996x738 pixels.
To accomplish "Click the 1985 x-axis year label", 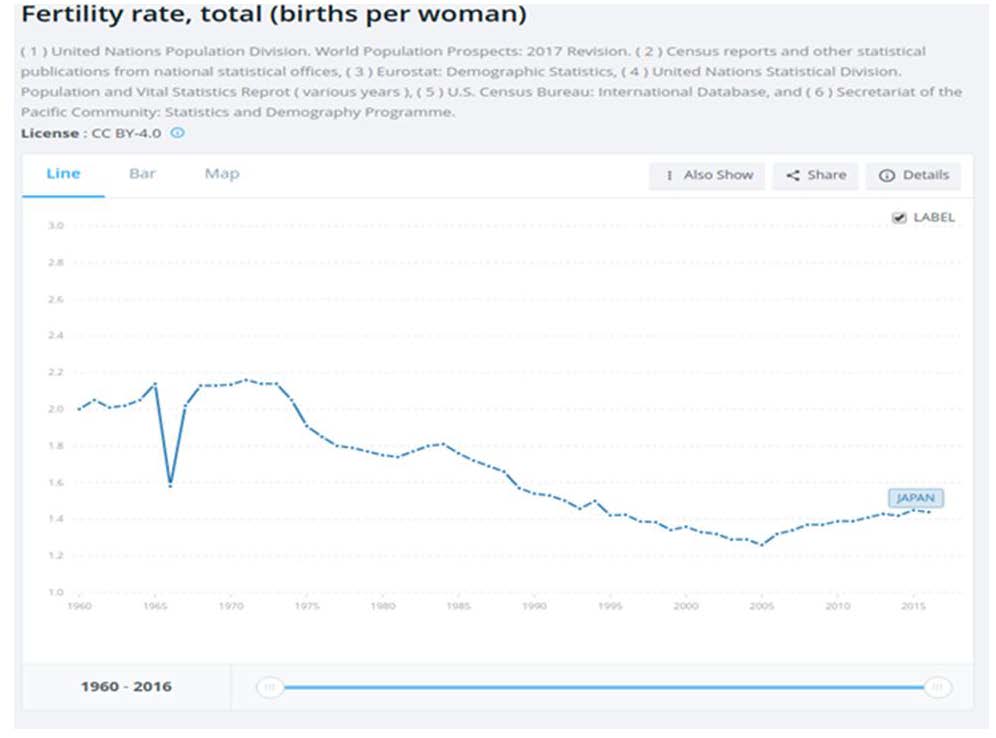I will point(459,606).
